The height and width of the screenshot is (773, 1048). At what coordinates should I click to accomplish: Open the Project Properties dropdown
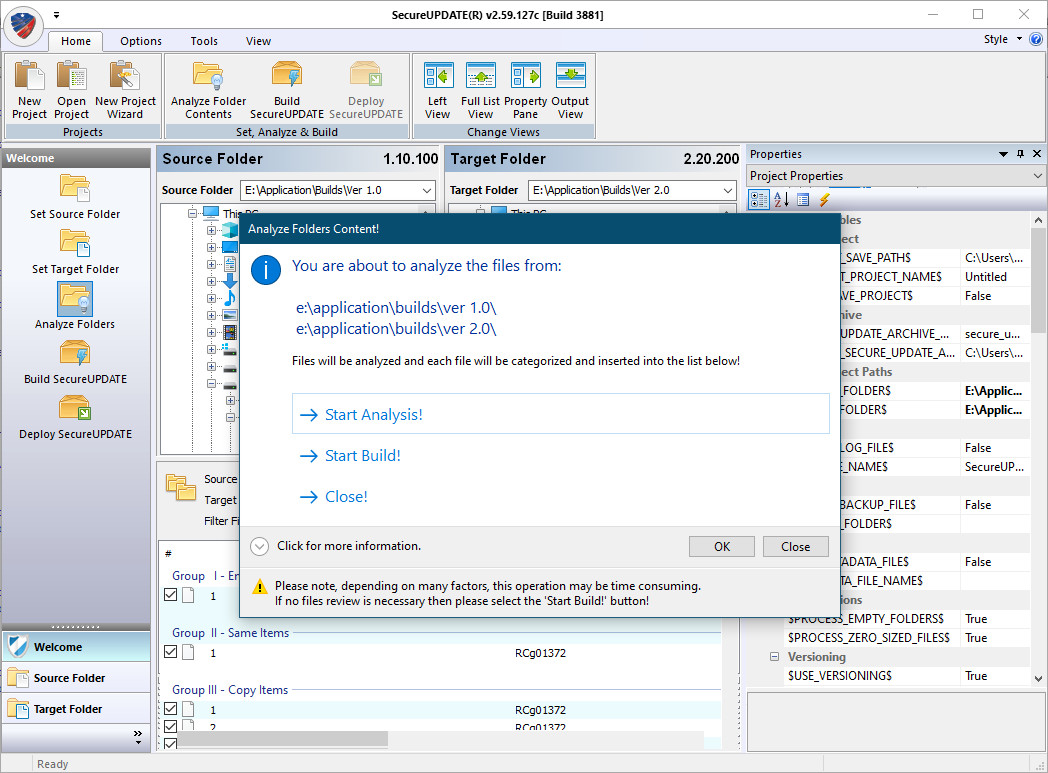click(1037, 176)
